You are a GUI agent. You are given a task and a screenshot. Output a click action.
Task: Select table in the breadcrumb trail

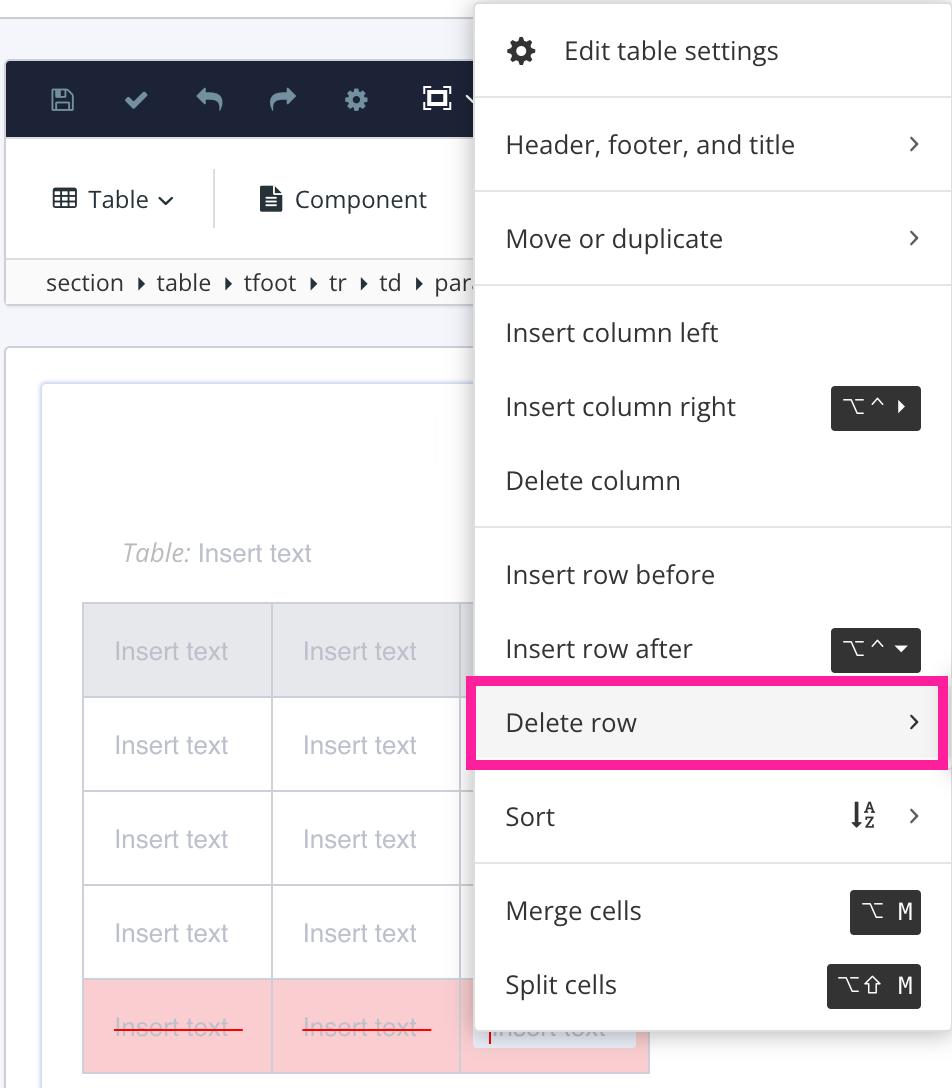coord(183,283)
